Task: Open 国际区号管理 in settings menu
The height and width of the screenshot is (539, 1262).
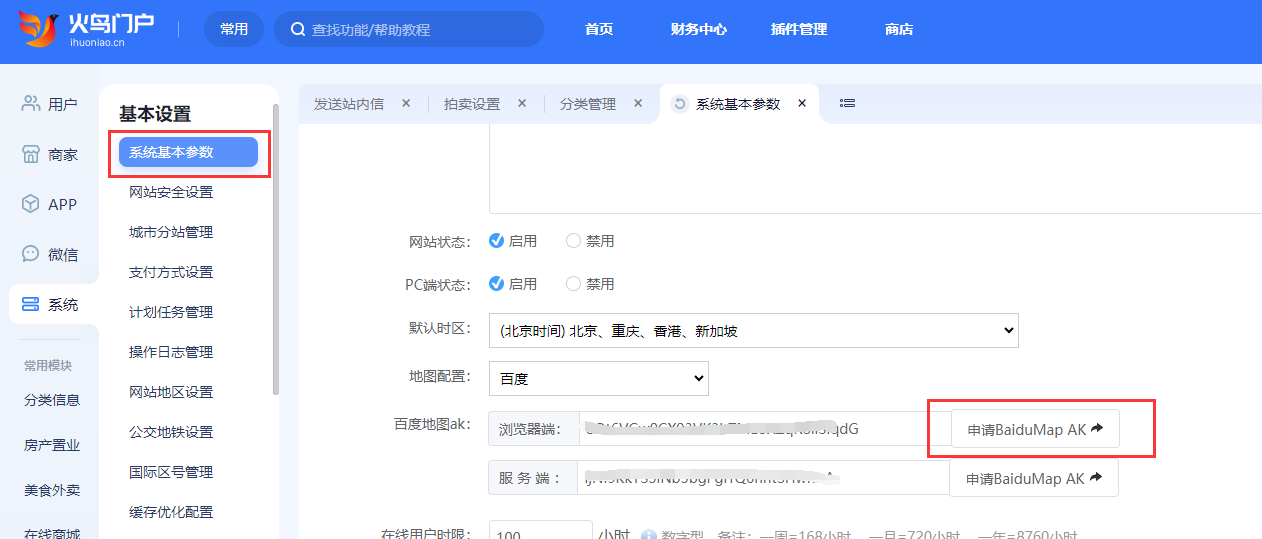Action: point(171,472)
